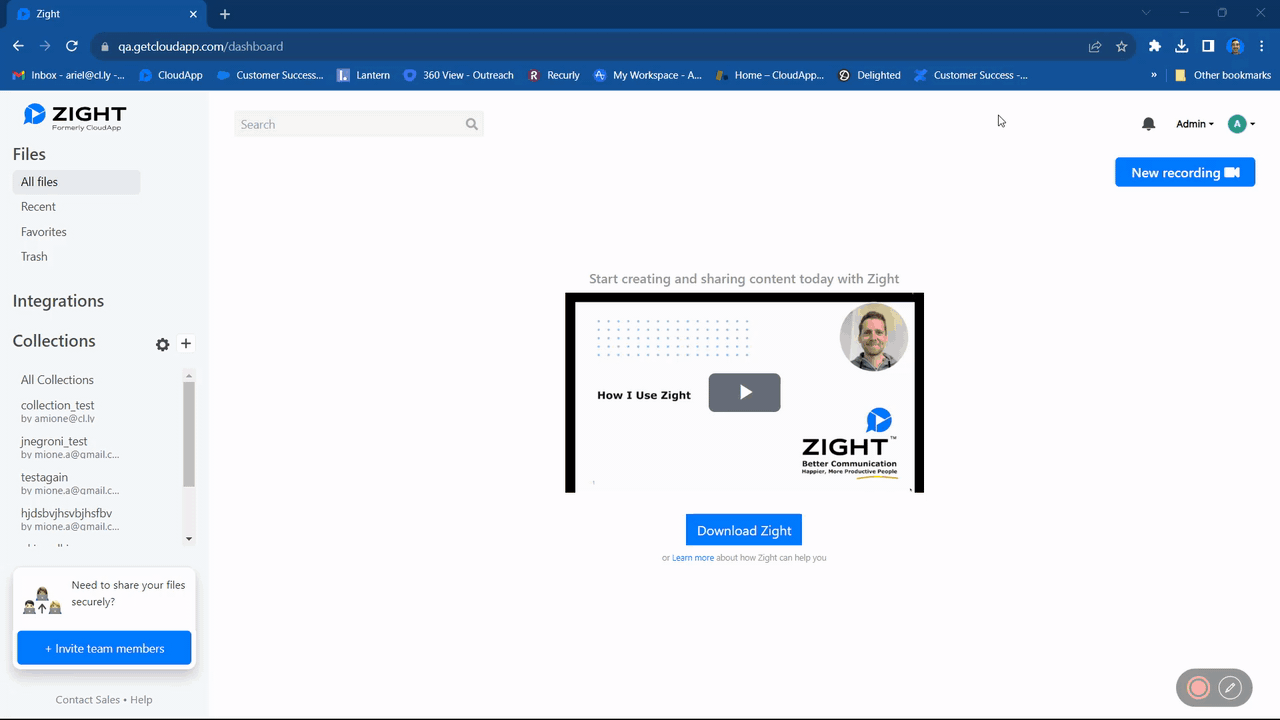Open CloudApp bookmark
1280x720 pixels.
coord(171,75)
